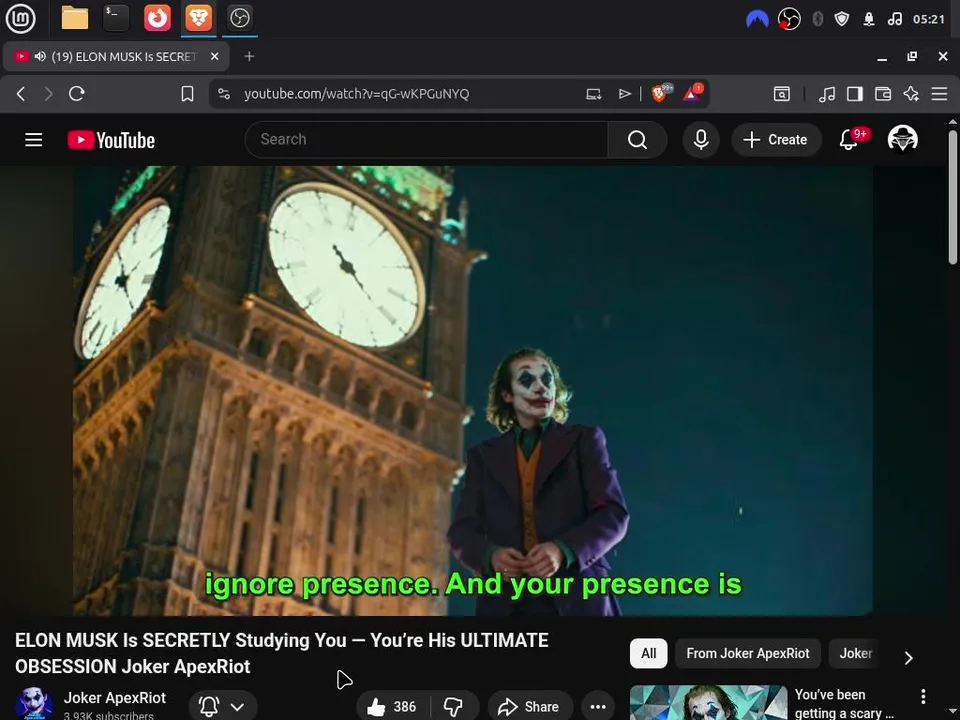Click the OBS recording tray icon
Viewport: 960px width, 720px height.
click(x=789, y=20)
